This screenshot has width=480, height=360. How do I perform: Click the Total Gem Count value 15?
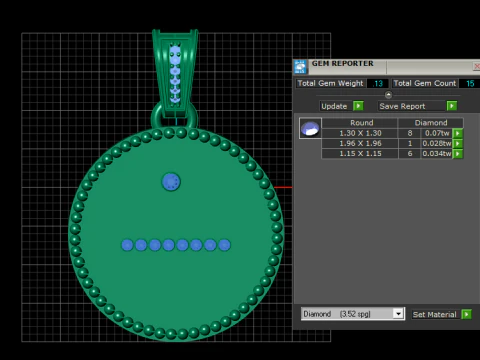(x=469, y=83)
